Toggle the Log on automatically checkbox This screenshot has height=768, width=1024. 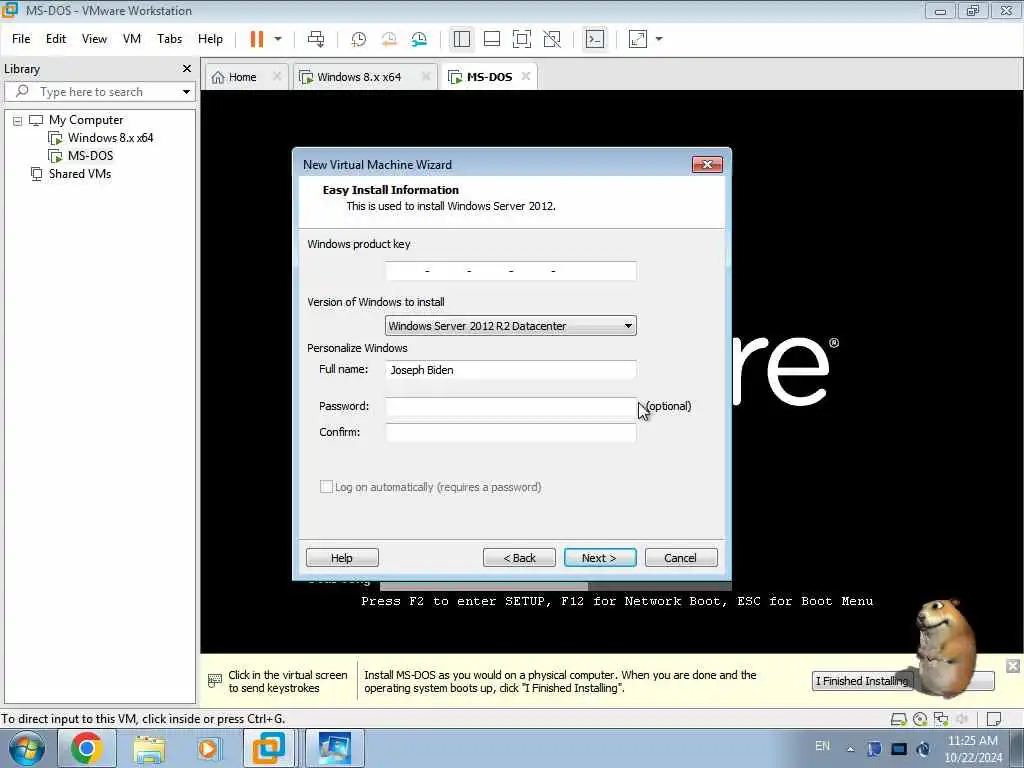(326, 487)
